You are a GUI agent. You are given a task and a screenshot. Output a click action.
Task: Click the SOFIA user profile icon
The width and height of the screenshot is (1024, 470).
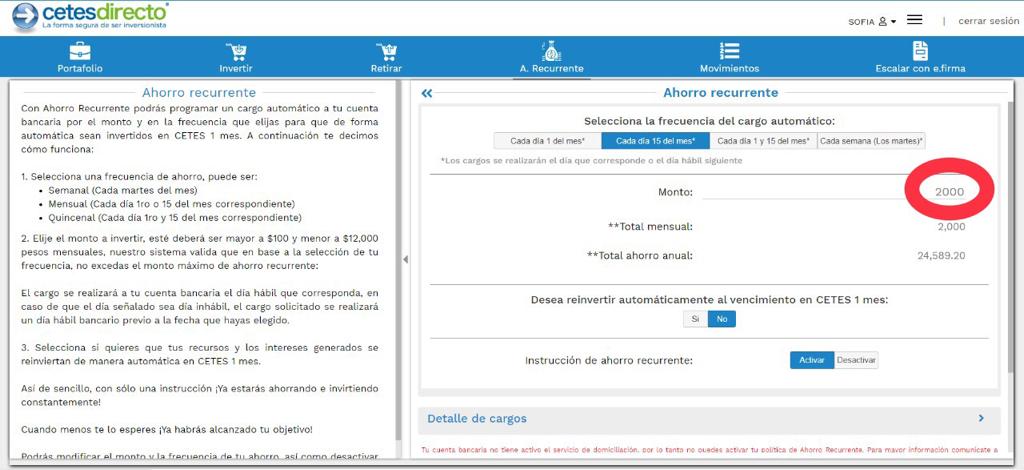[883, 21]
